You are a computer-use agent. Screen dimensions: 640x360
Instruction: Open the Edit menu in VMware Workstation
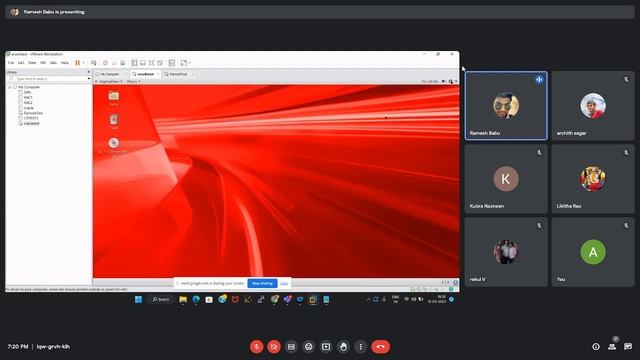[21, 63]
